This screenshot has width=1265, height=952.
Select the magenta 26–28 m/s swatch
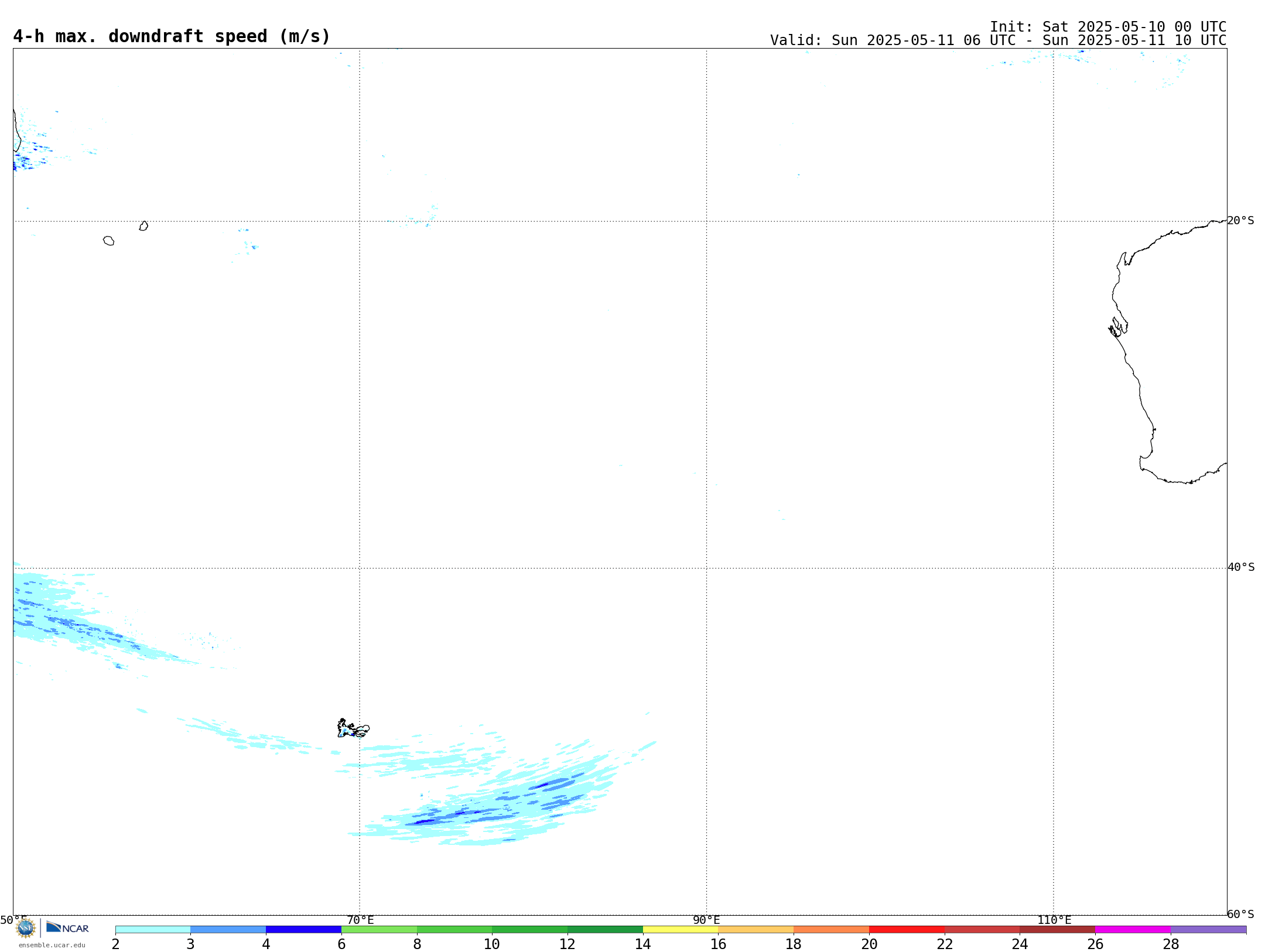click(x=1133, y=929)
